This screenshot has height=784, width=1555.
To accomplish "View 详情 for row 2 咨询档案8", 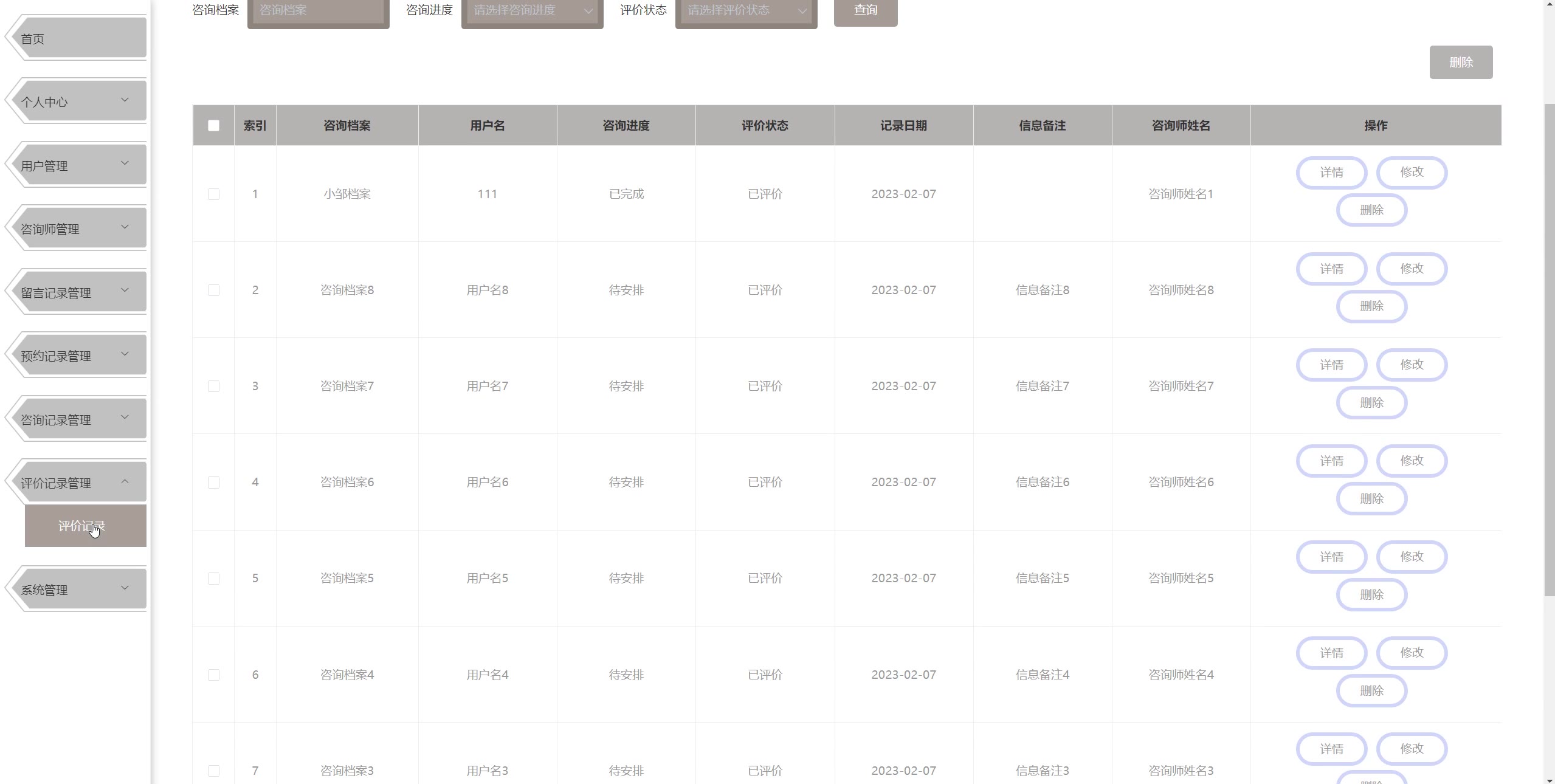I will (x=1331, y=269).
